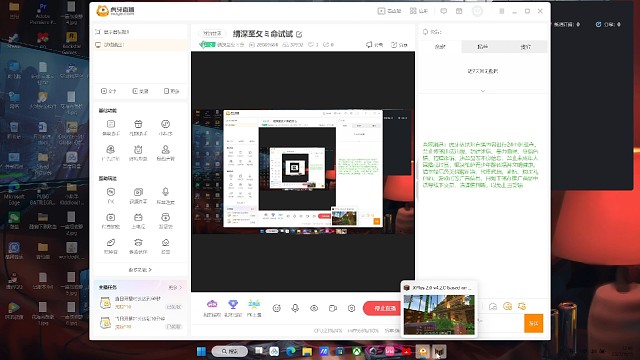This screenshot has width=640, height=360.
Task: Click the share icon above the preview
Action: (x=399, y=44)
